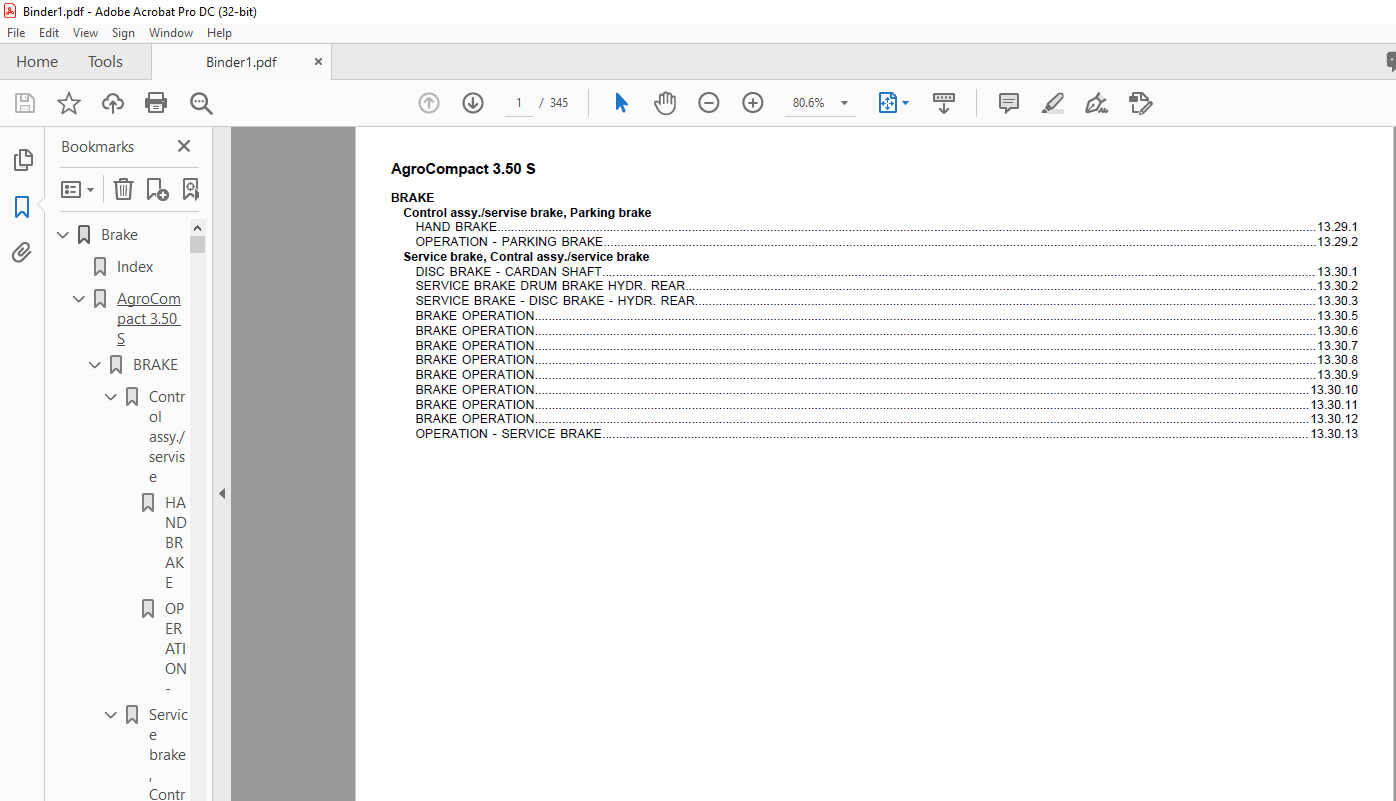The width and height of the screenshot is (1396, 801).
Task: Choose the Selection arrow tool
Action: 621,103
